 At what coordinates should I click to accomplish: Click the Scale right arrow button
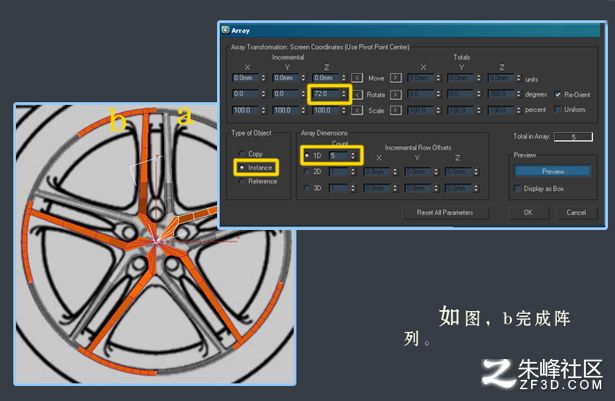[x=395, y=110]
